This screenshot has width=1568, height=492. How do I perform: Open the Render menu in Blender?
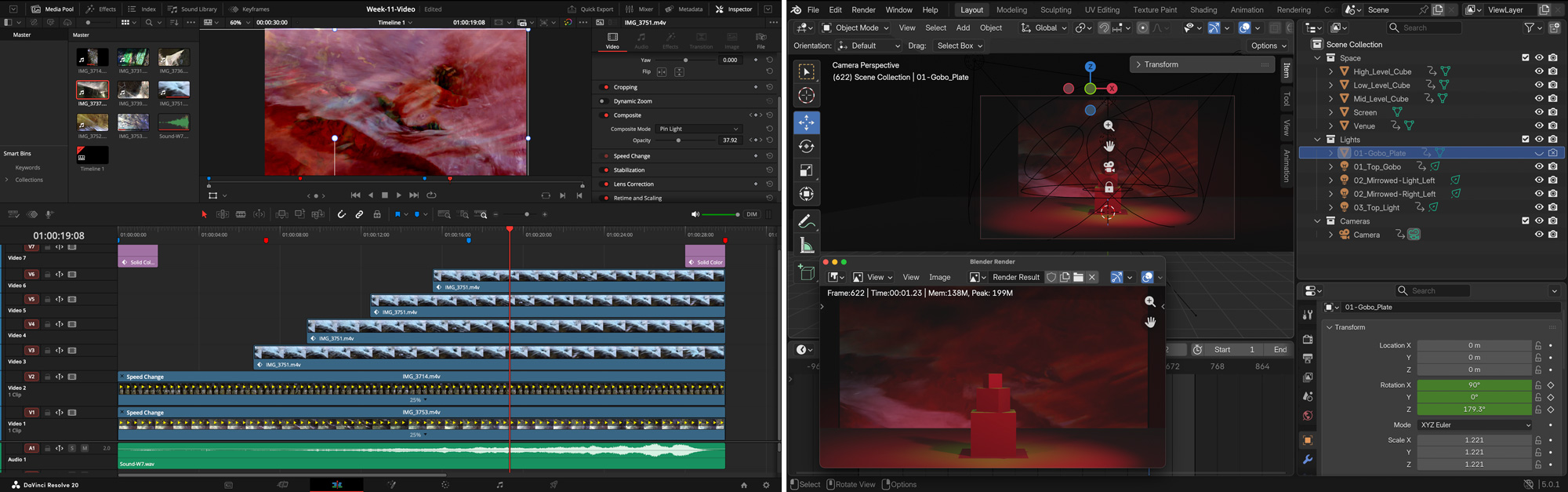[x=863, y=10]
